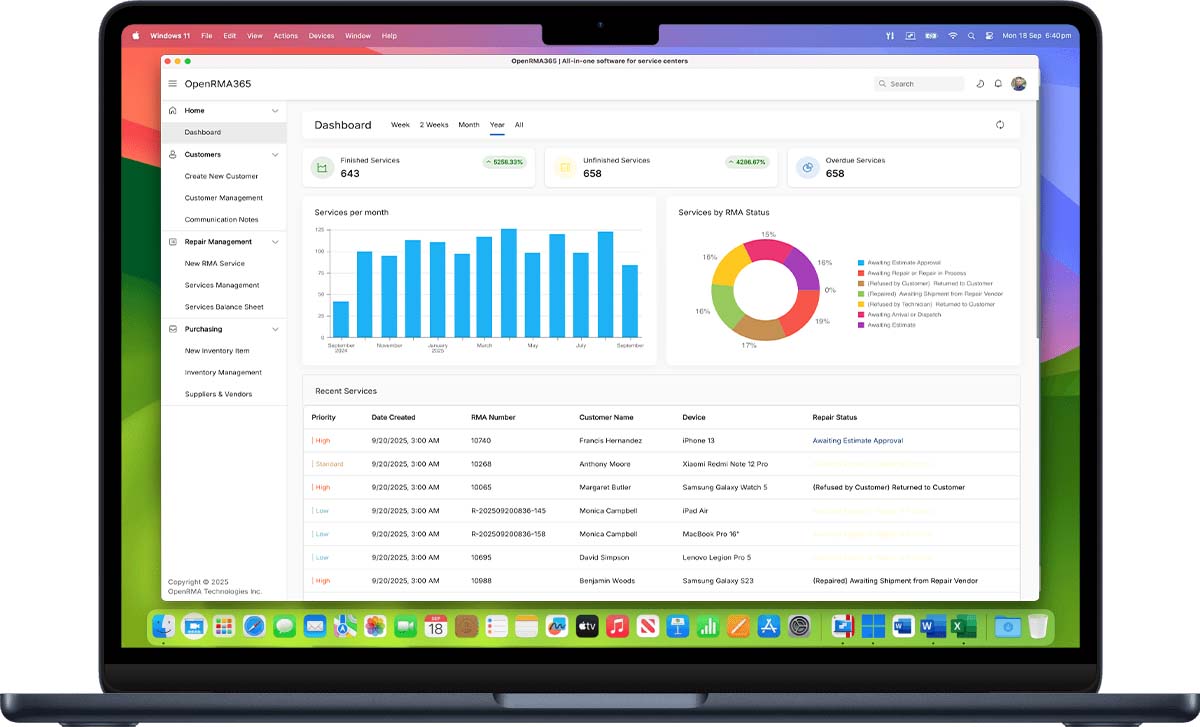Select the Customers icon in the sidebar
Viewport: 1200px width, 727px height.
(173, 154)
